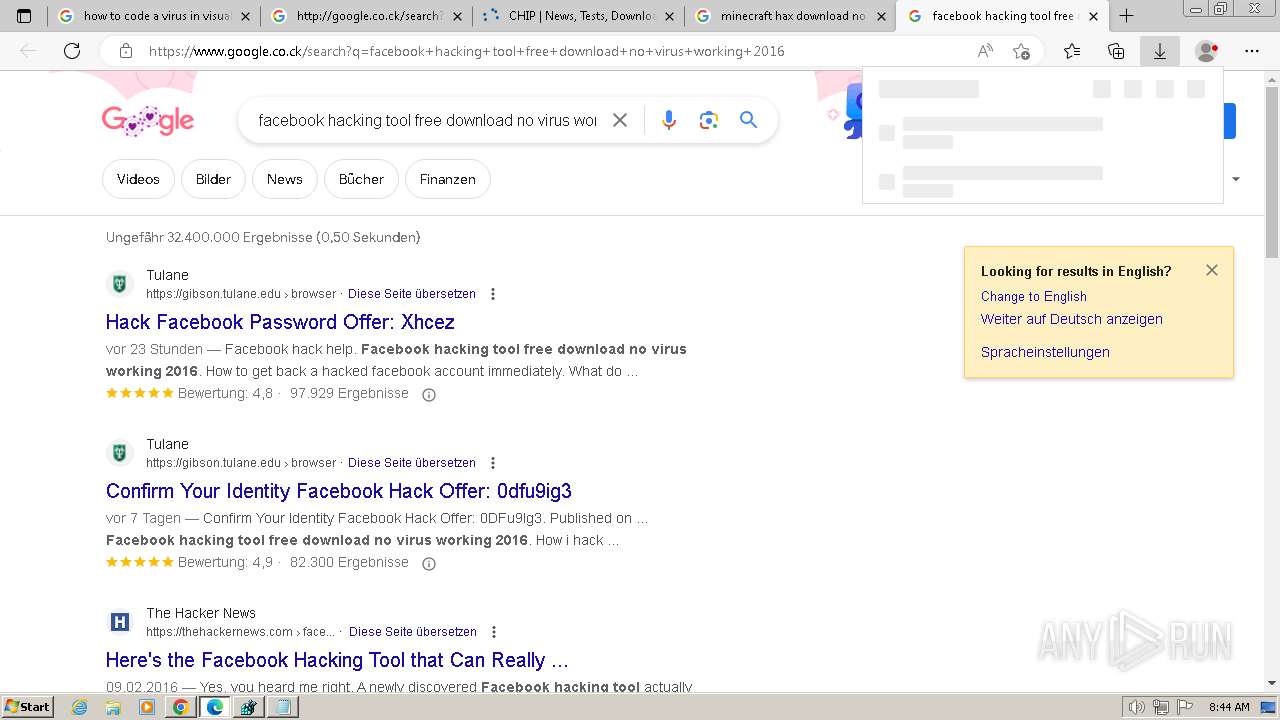
Task: Filter results by Bilder
Action: coord(213,179)
